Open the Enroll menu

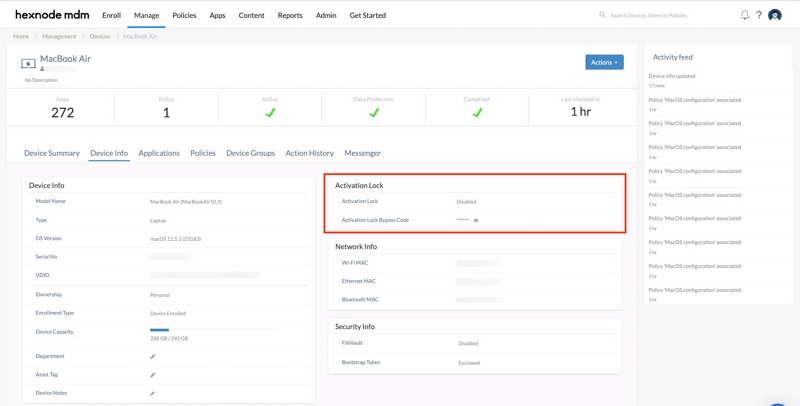(x=111, y=15)
